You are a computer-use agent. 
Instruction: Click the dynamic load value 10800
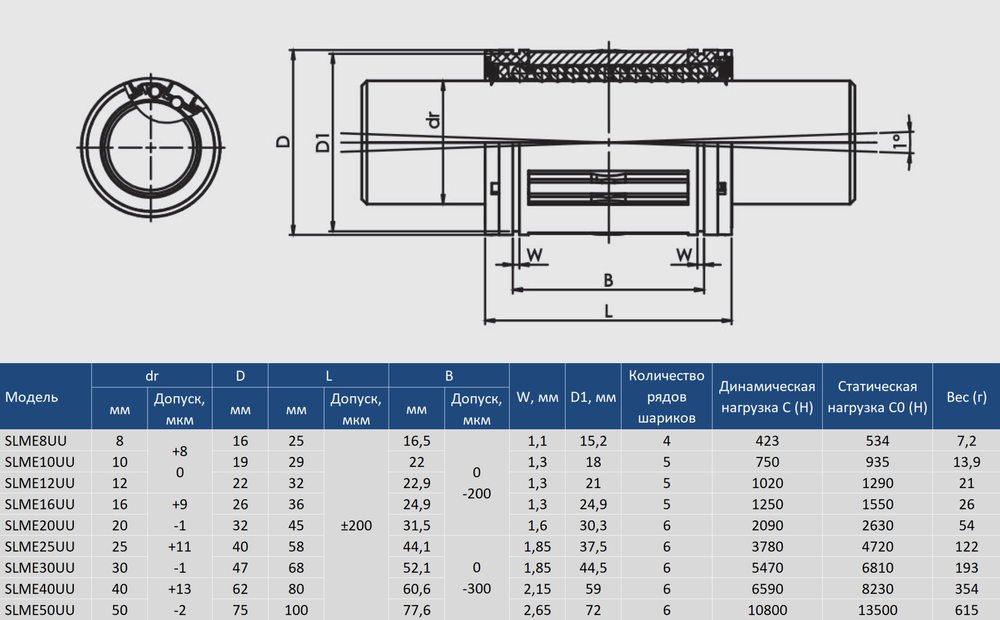click(767, 609)
